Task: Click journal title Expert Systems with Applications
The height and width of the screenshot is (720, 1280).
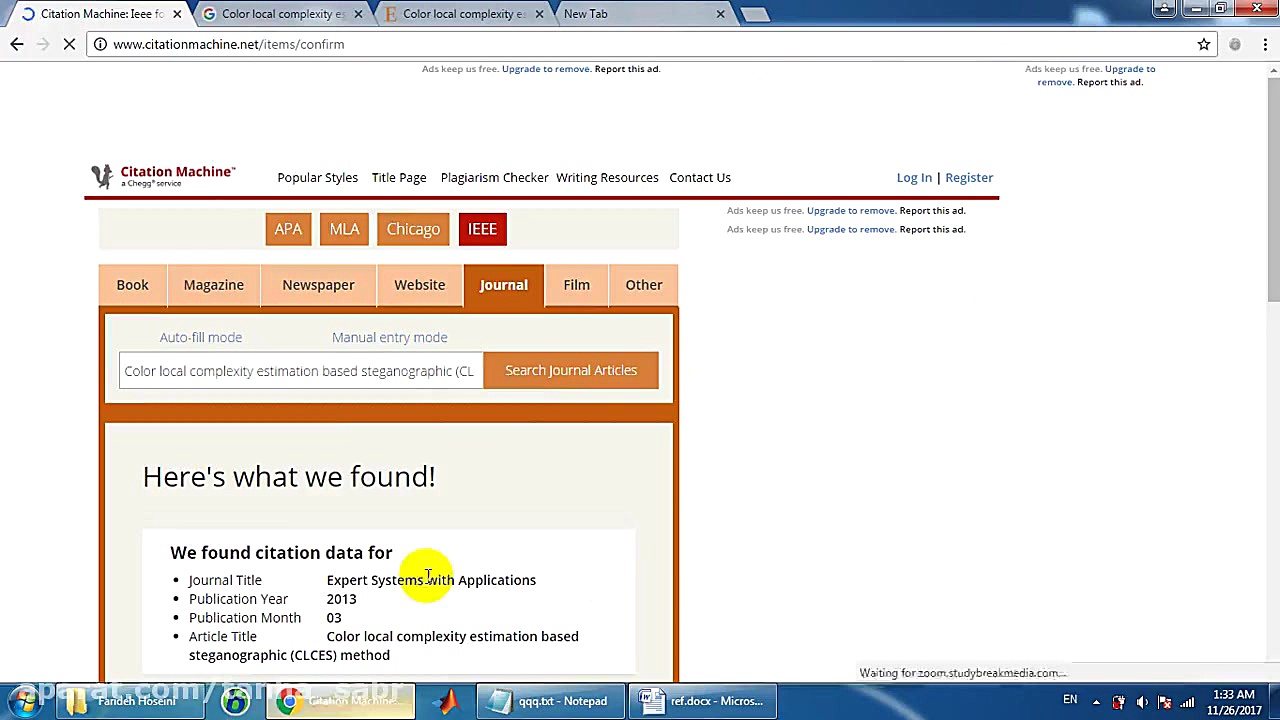Action: pos(431,580)
